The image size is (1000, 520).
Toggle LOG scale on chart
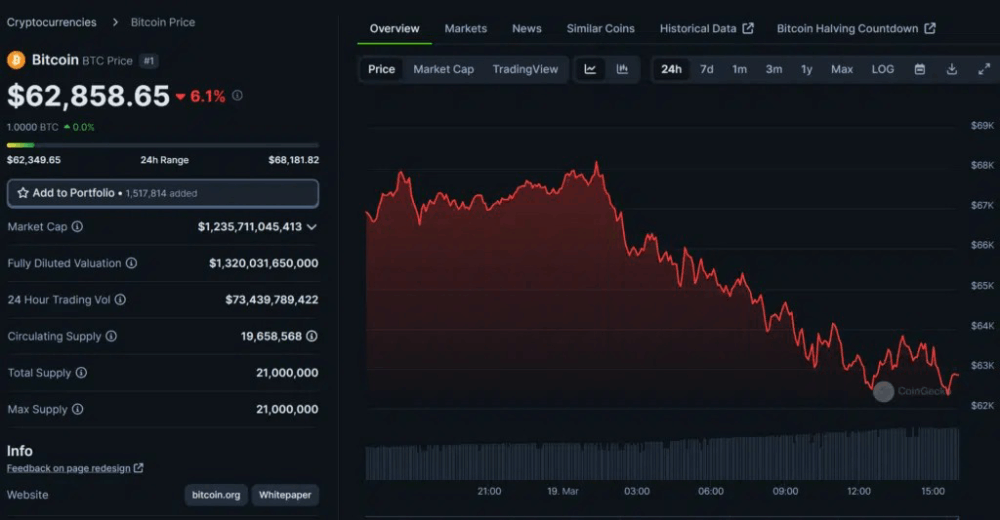(883, 69)
